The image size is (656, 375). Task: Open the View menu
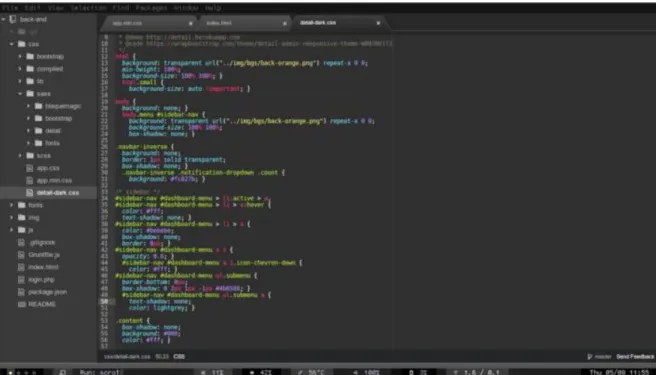tap(55, 8)
